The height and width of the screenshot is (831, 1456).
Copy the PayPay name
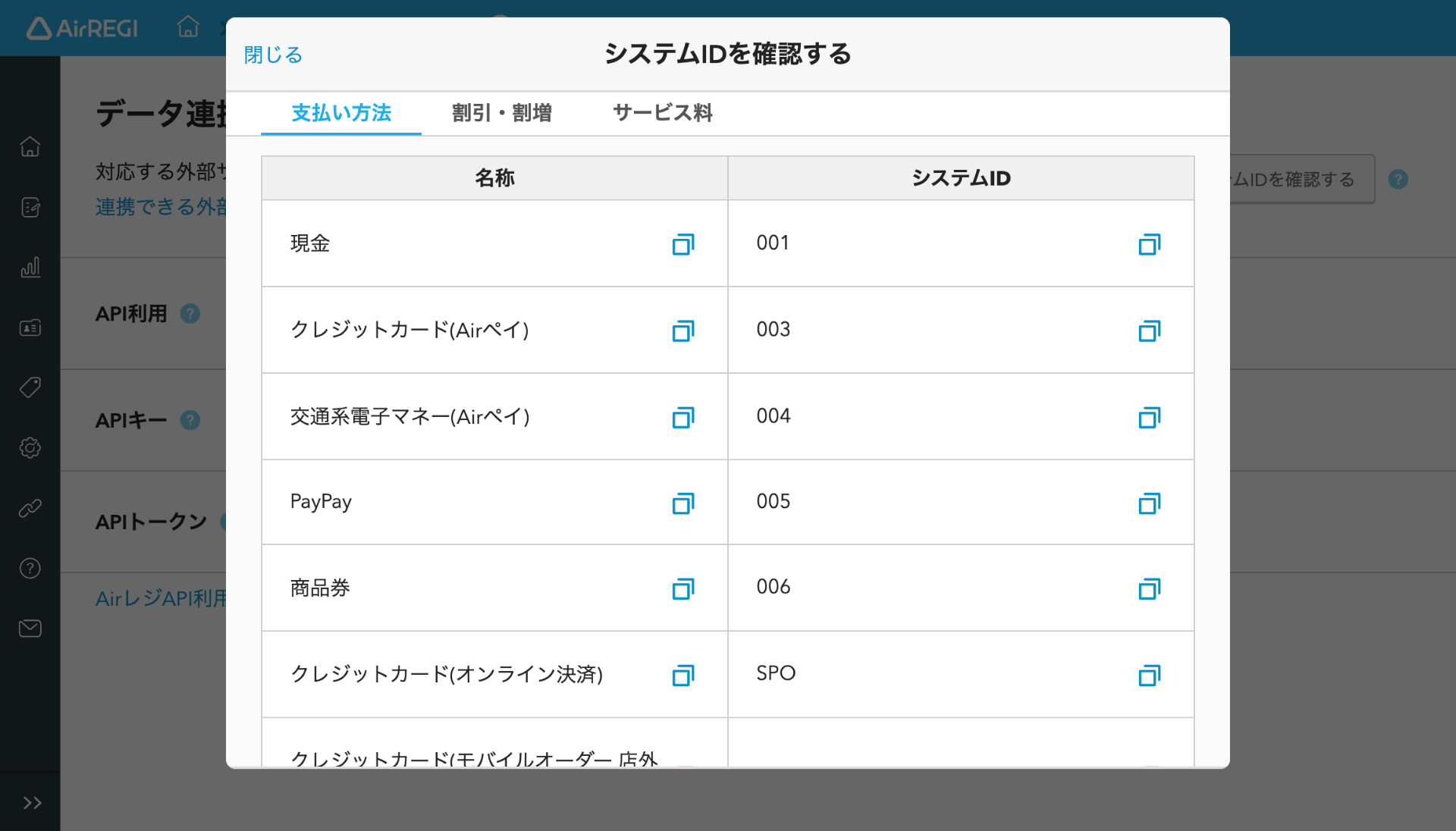(x=683, y=503)
